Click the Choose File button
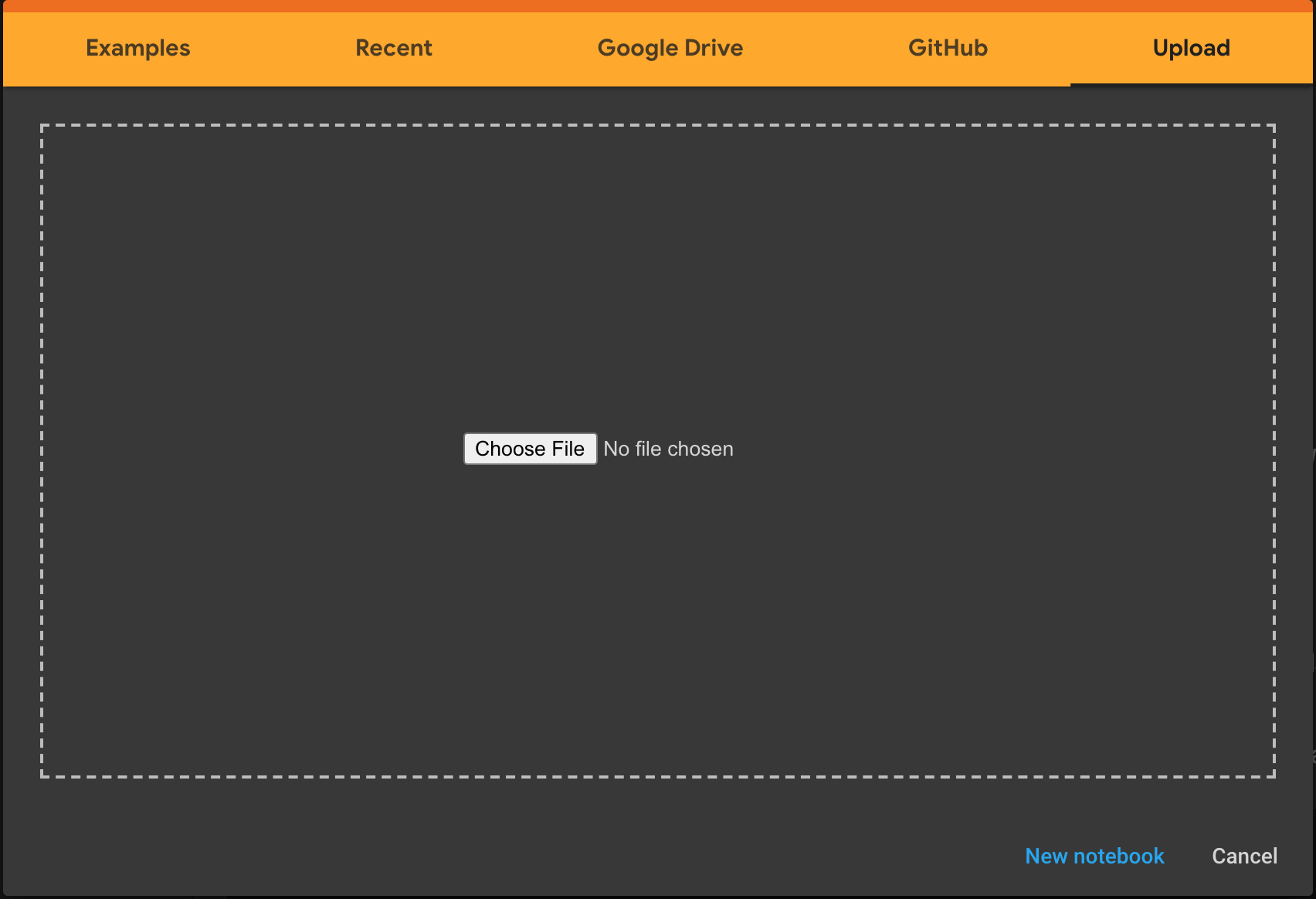This screenshot has height=899, width=1316. tap(530, 449)
